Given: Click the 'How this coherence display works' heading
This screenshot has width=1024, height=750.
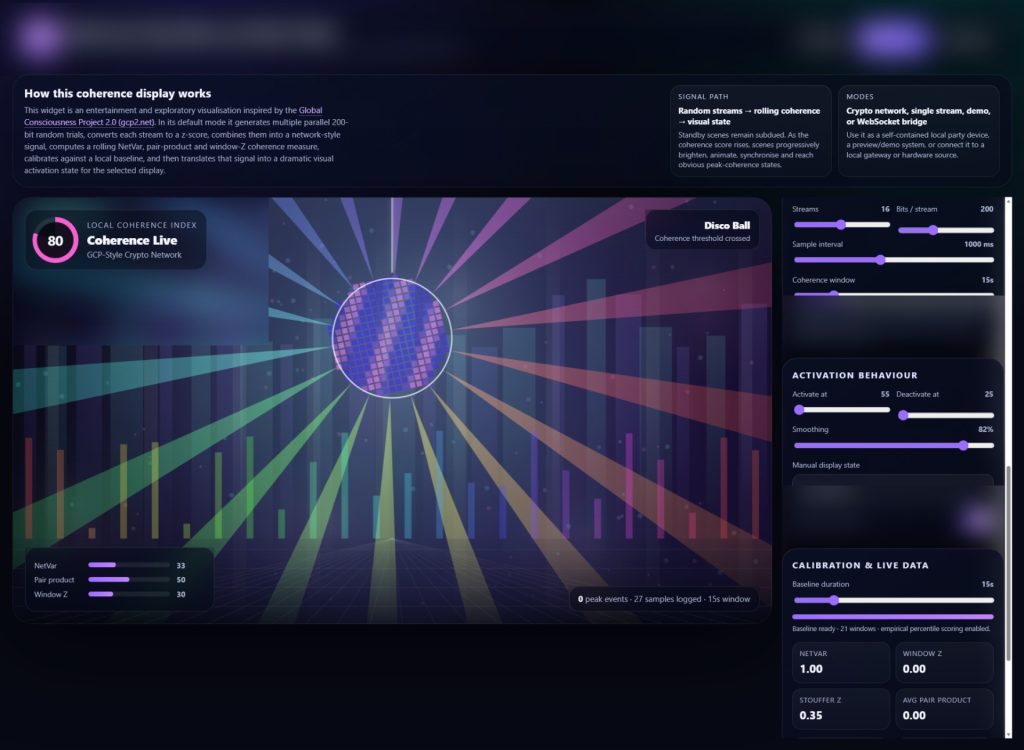Looking at the screenshot, I should (x=118, y=93).
